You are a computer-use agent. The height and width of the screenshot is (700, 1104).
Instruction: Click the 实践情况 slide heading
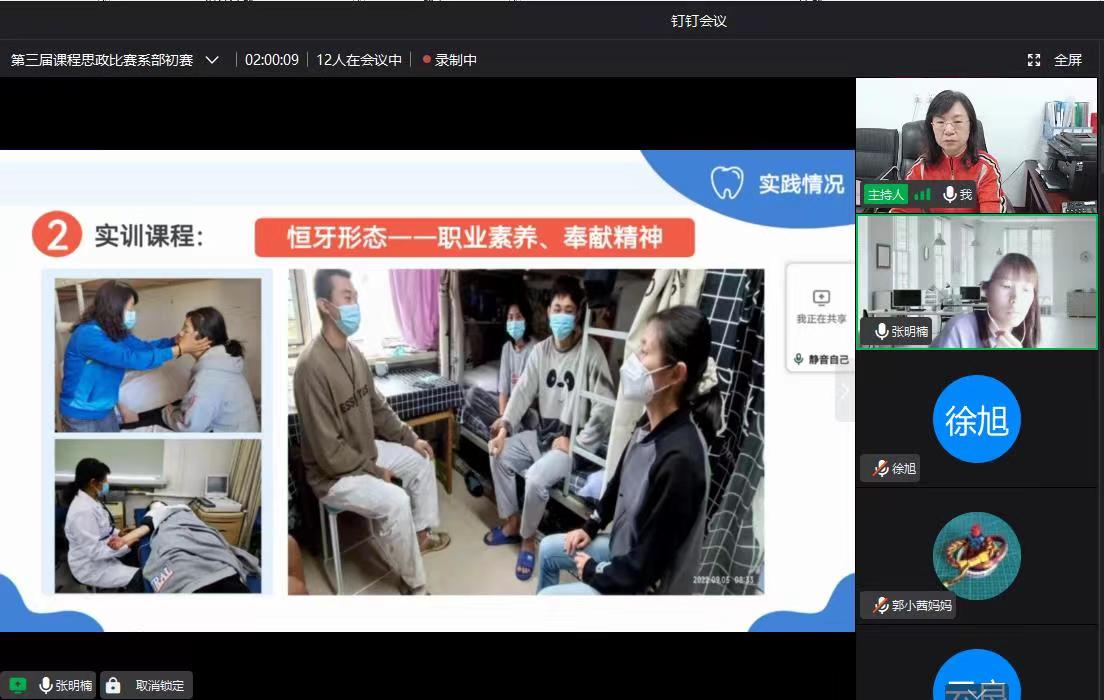(801, 184)
